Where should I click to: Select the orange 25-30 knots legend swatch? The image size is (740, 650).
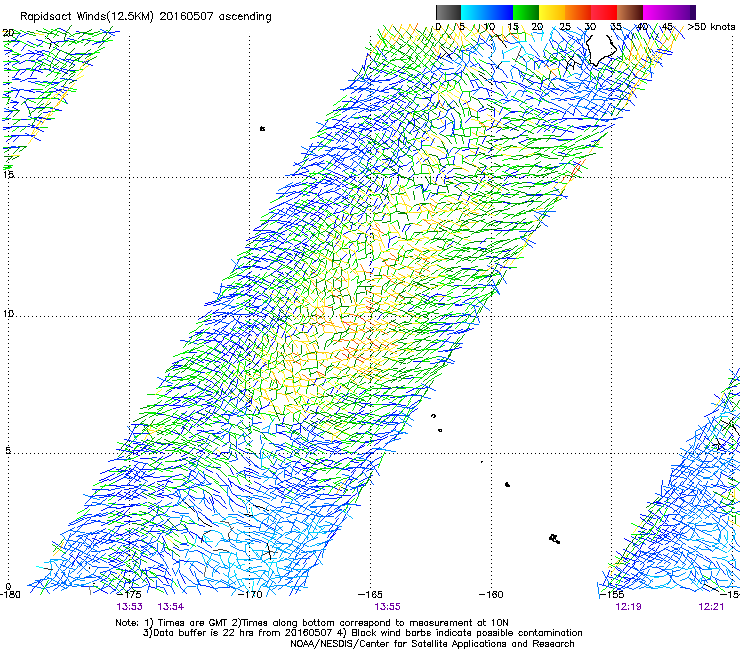click(578, 12)
